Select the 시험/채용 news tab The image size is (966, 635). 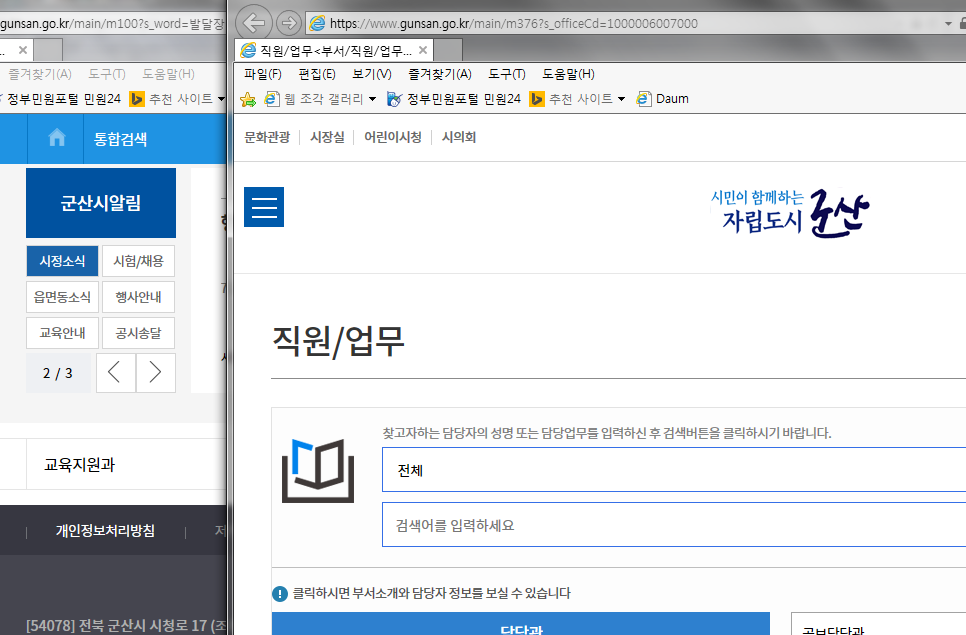point(138,261)
